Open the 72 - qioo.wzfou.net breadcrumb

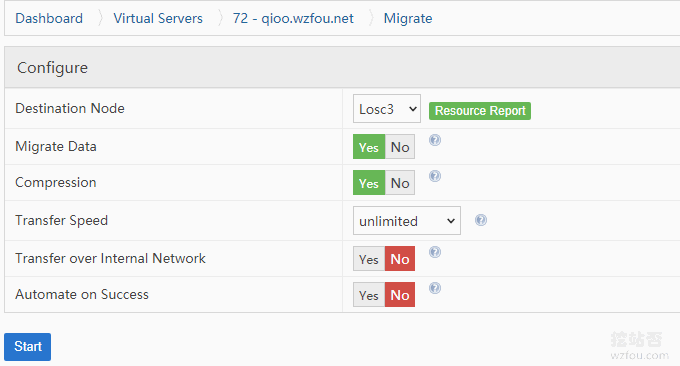[x=293, y=18]
